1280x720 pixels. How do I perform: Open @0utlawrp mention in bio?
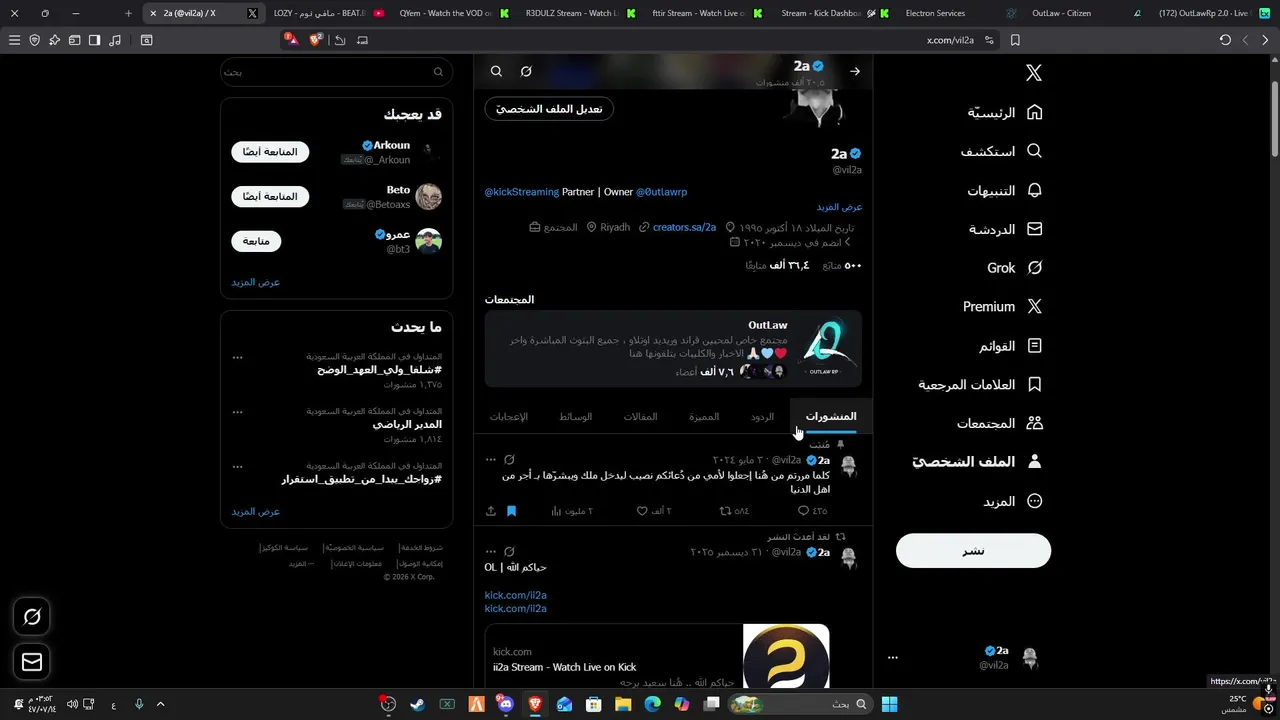(661, 192)
